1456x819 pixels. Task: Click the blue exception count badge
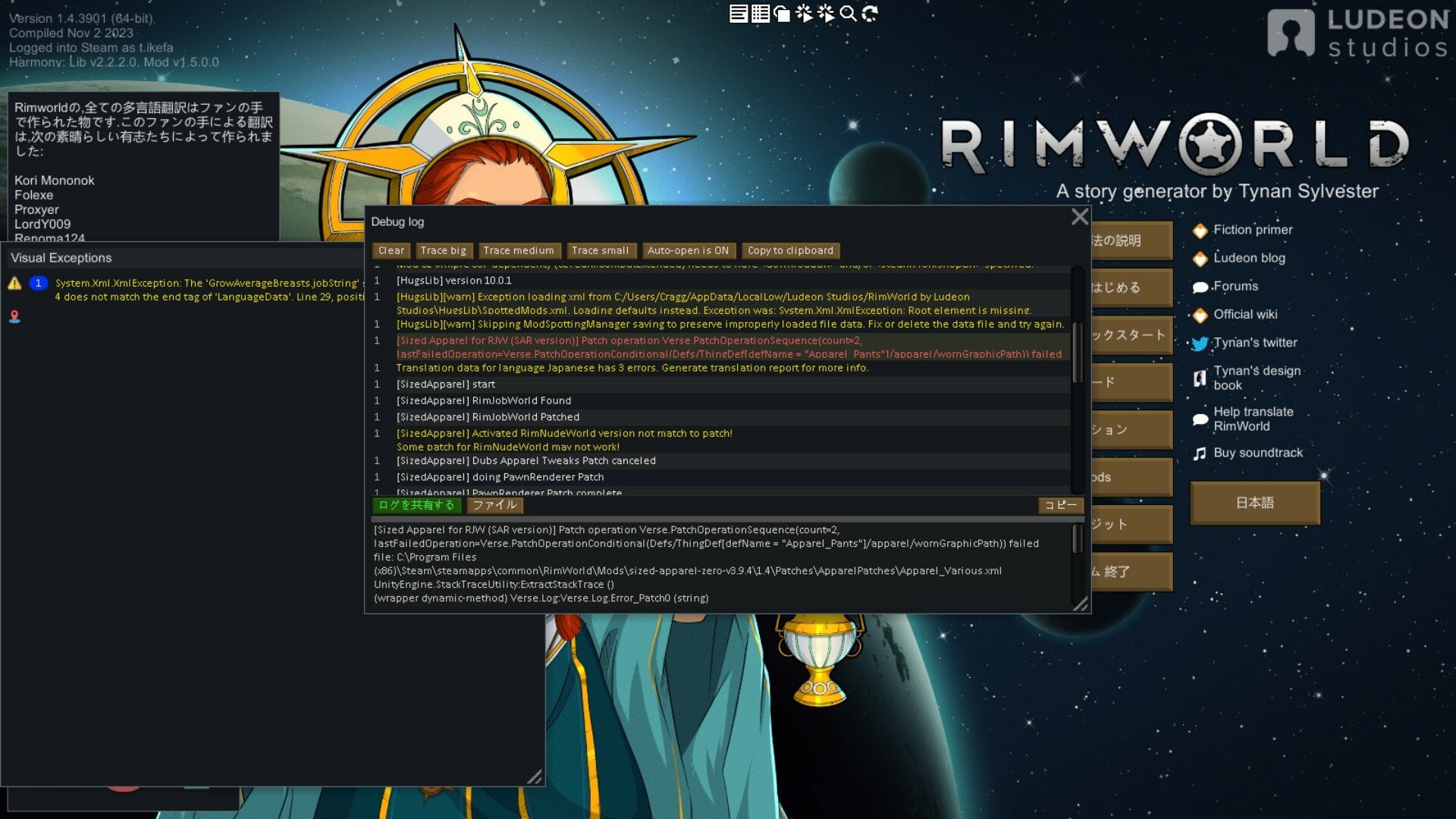coord(38,283)
